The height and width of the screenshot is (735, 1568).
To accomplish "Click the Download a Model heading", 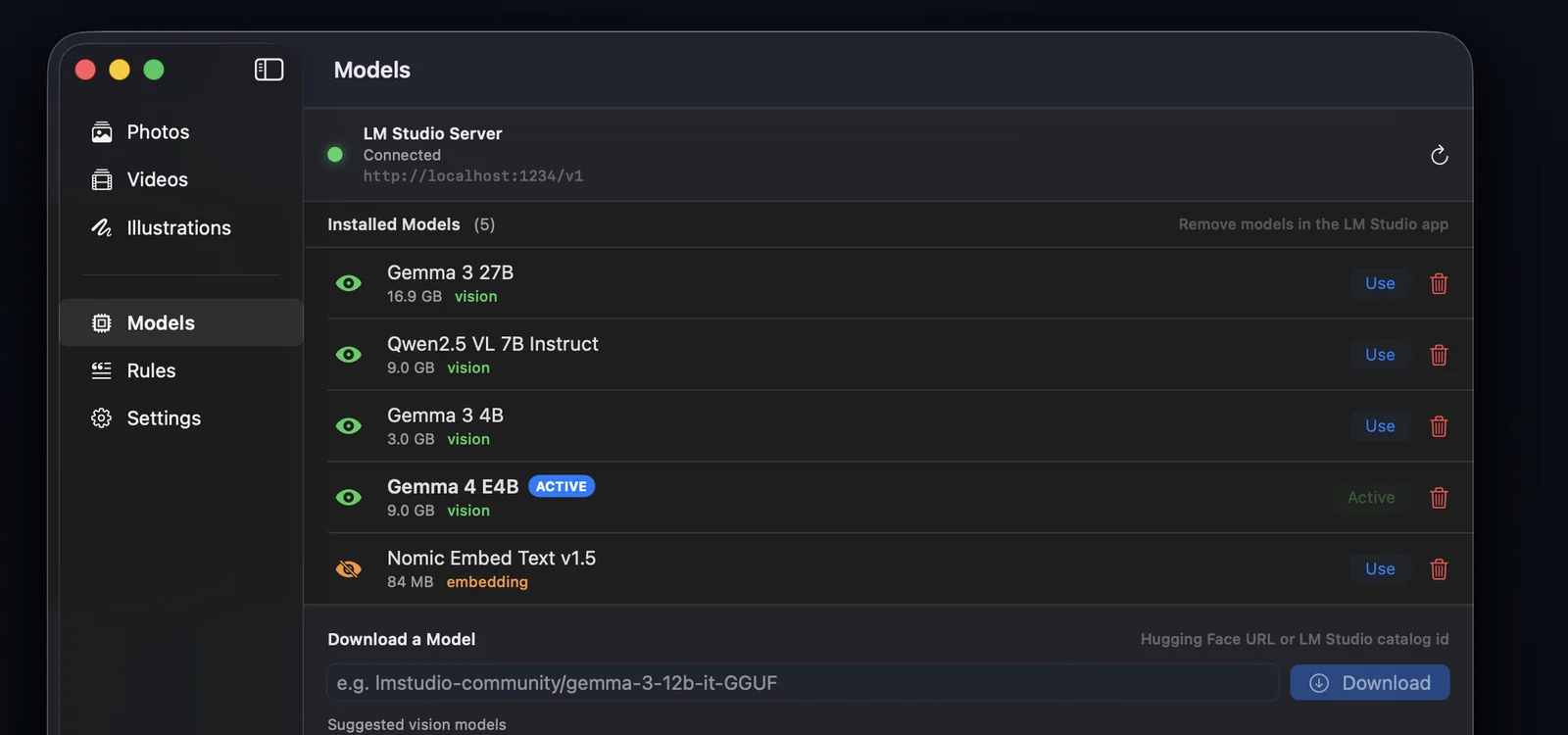I will click(402, 639).
